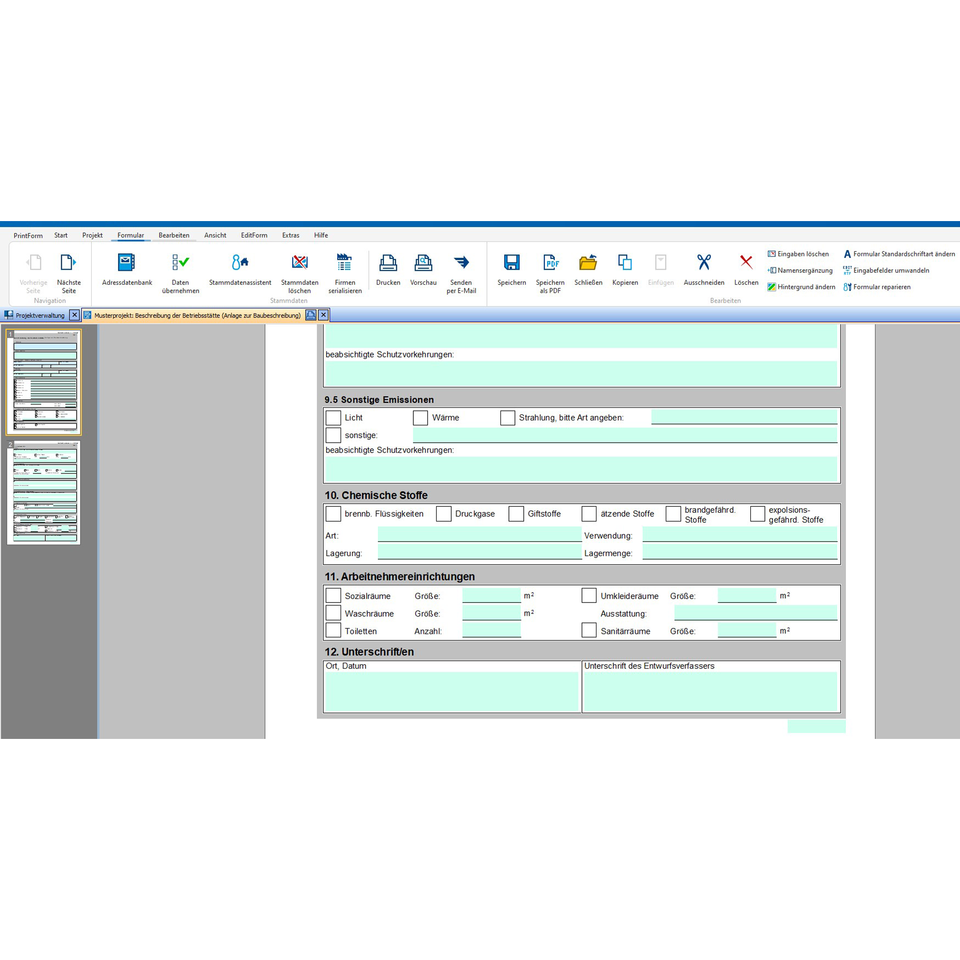The width and height of the screenshot is (960, 960).
Task: Click the Lagermenge input field
Action: coord(740,552)
